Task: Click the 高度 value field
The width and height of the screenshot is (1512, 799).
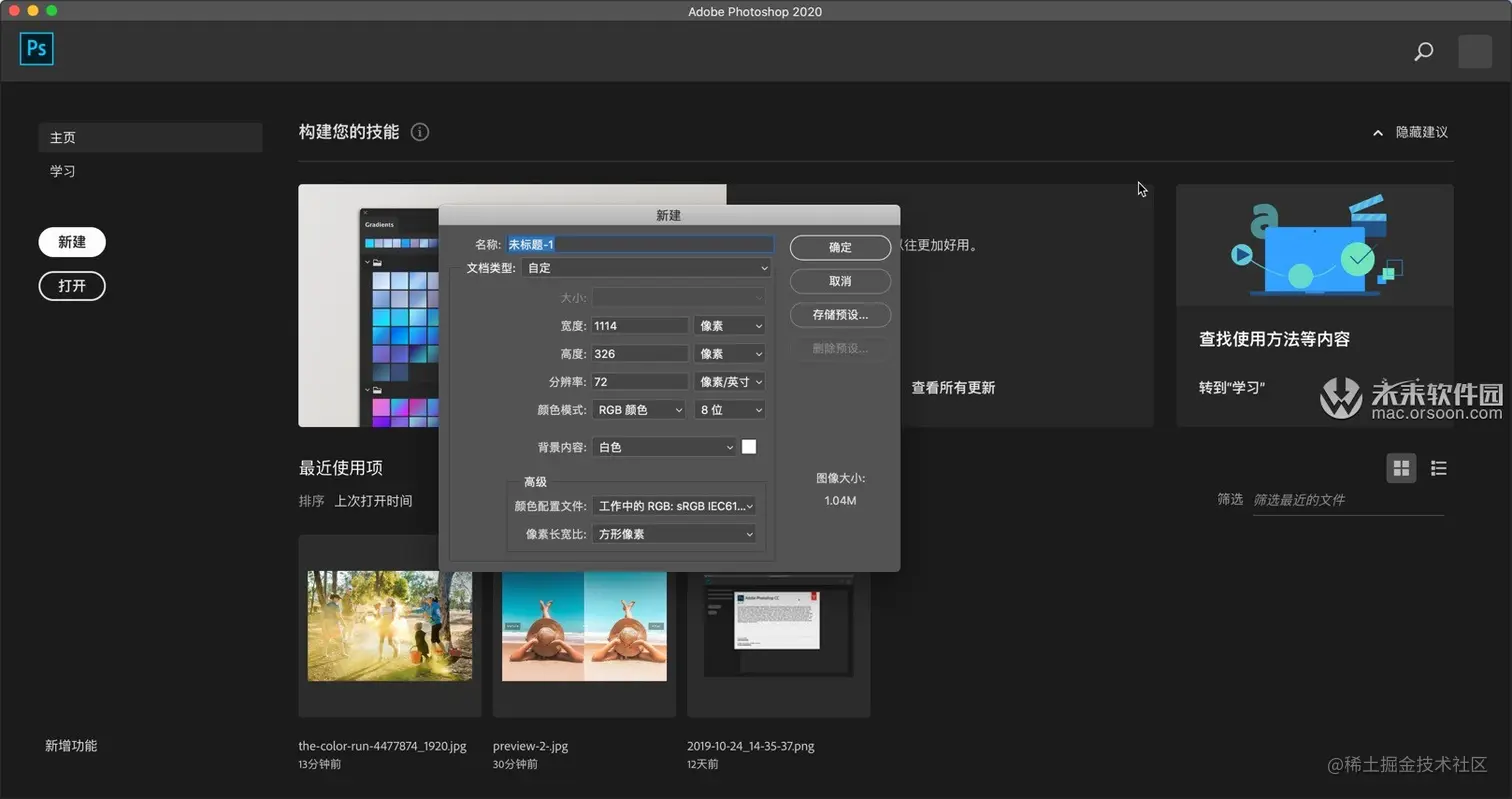Action: (x=639, y=354)
